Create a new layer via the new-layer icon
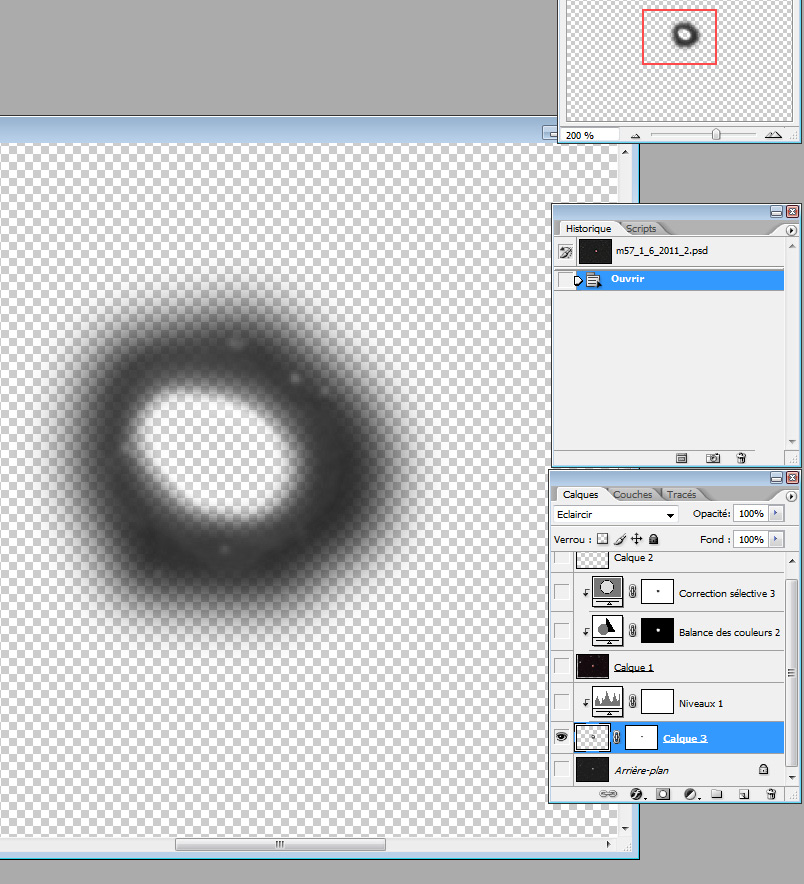Image resolution: width=804 pixels, height=884 pixels. click(744, 794)
